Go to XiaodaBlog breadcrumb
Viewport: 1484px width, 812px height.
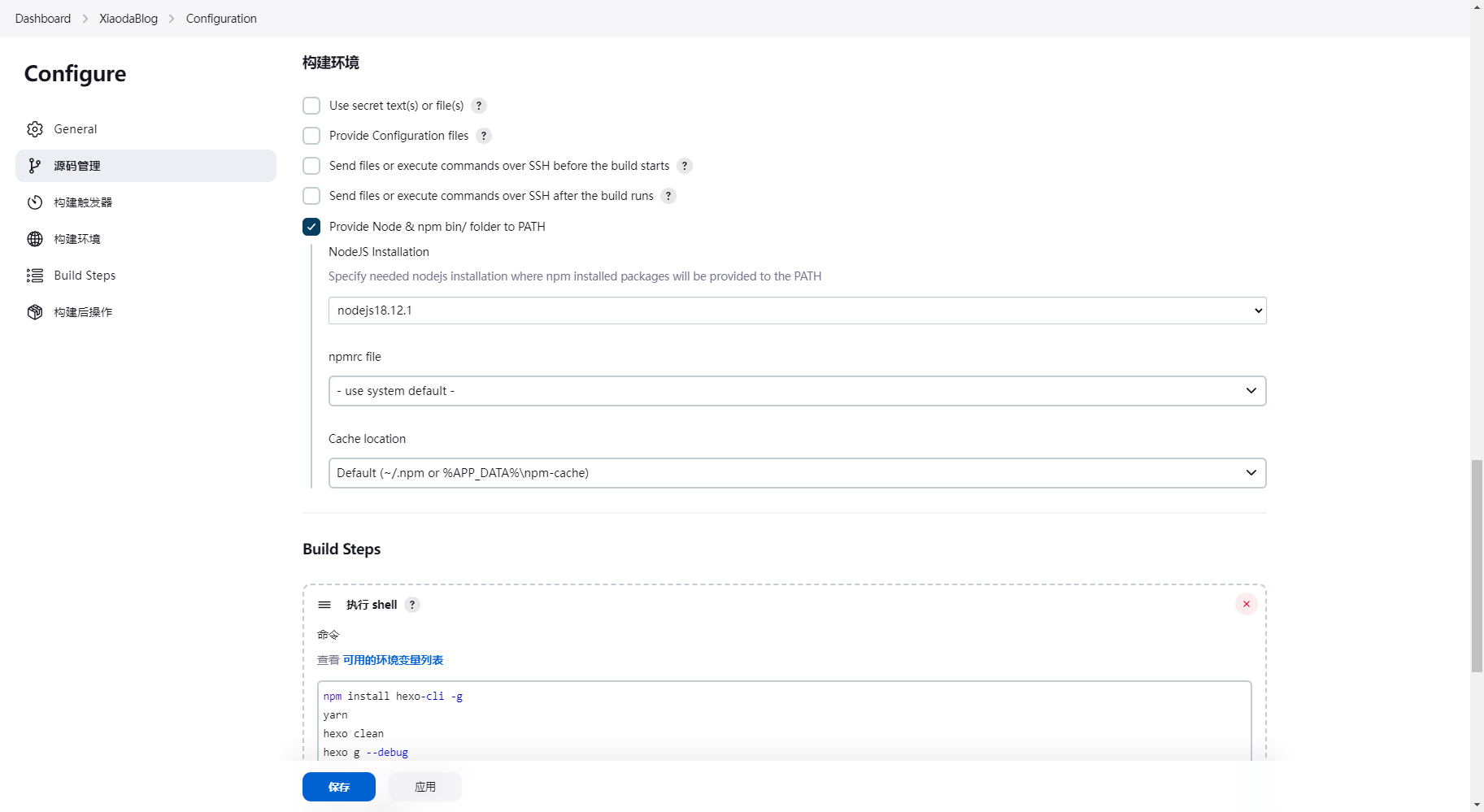click(128, 19)
